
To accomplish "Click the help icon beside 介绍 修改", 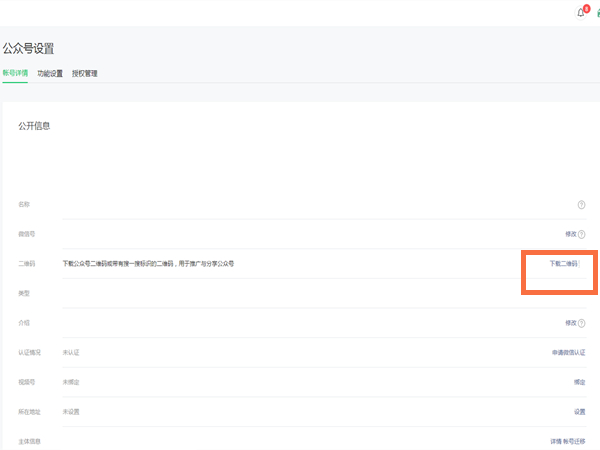I will click(x=581, y=323).
